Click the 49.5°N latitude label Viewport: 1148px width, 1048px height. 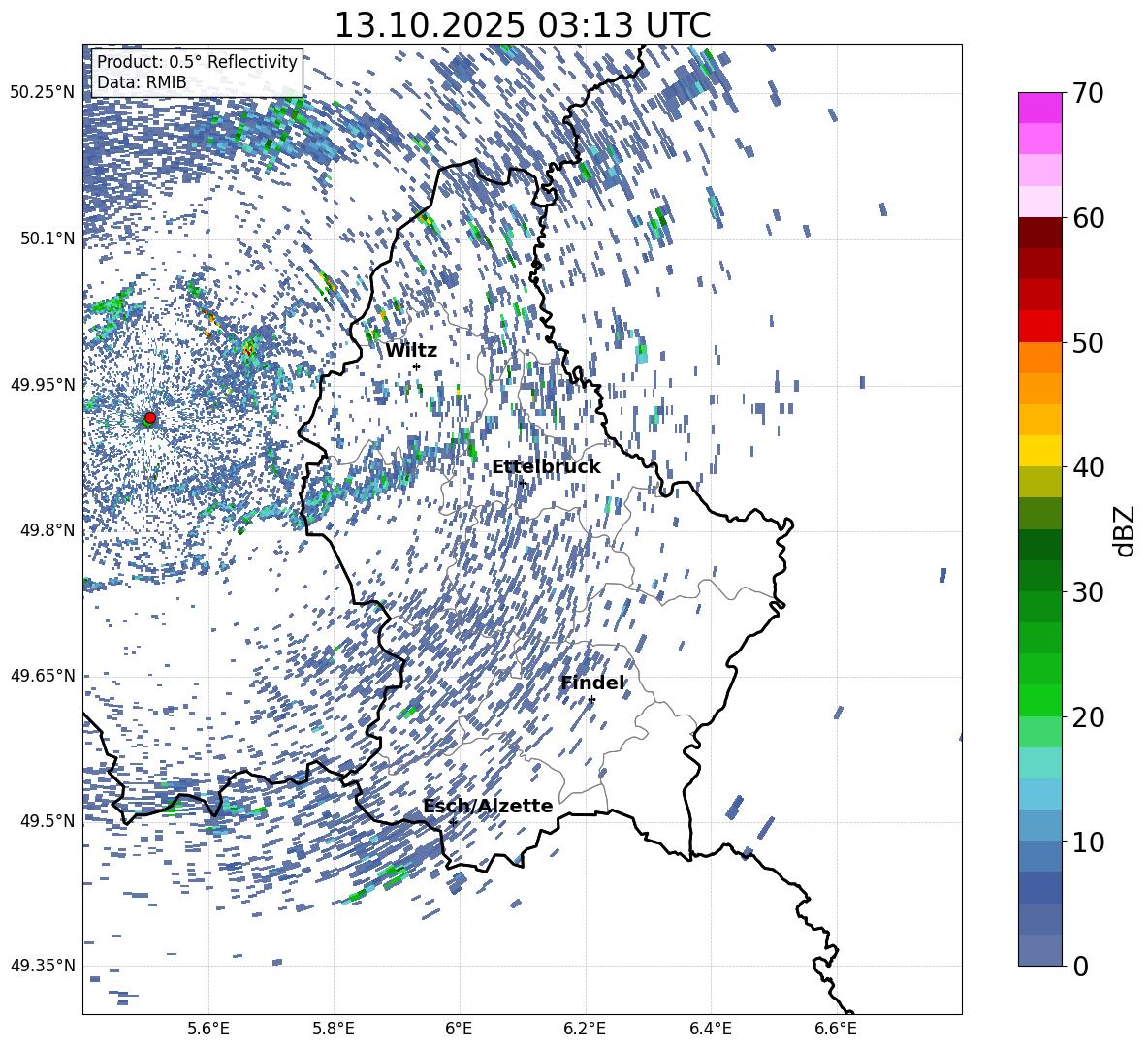[x=47, y=820]
